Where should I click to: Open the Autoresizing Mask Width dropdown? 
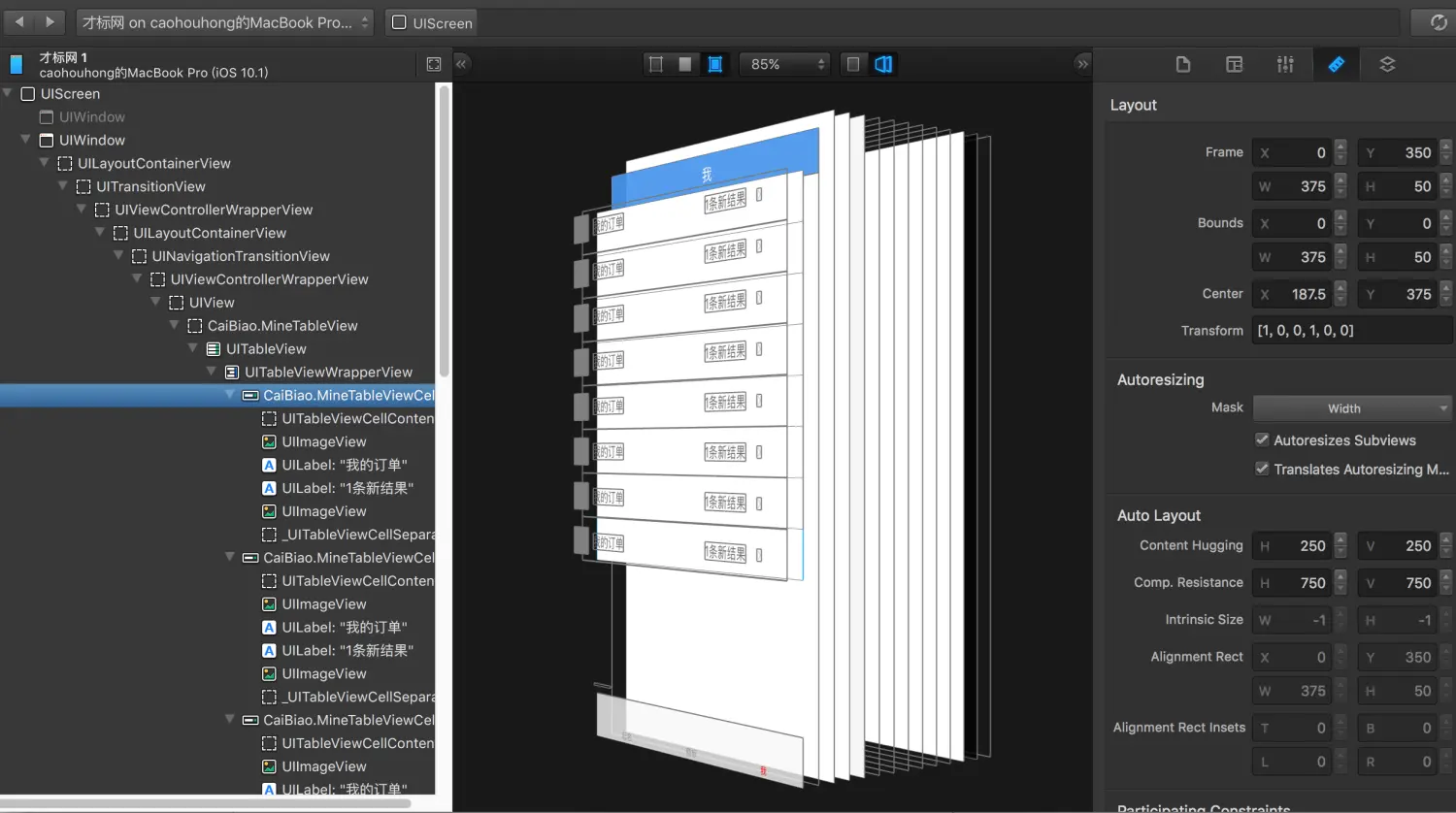pyautogui.click(x=1352, y=408)
